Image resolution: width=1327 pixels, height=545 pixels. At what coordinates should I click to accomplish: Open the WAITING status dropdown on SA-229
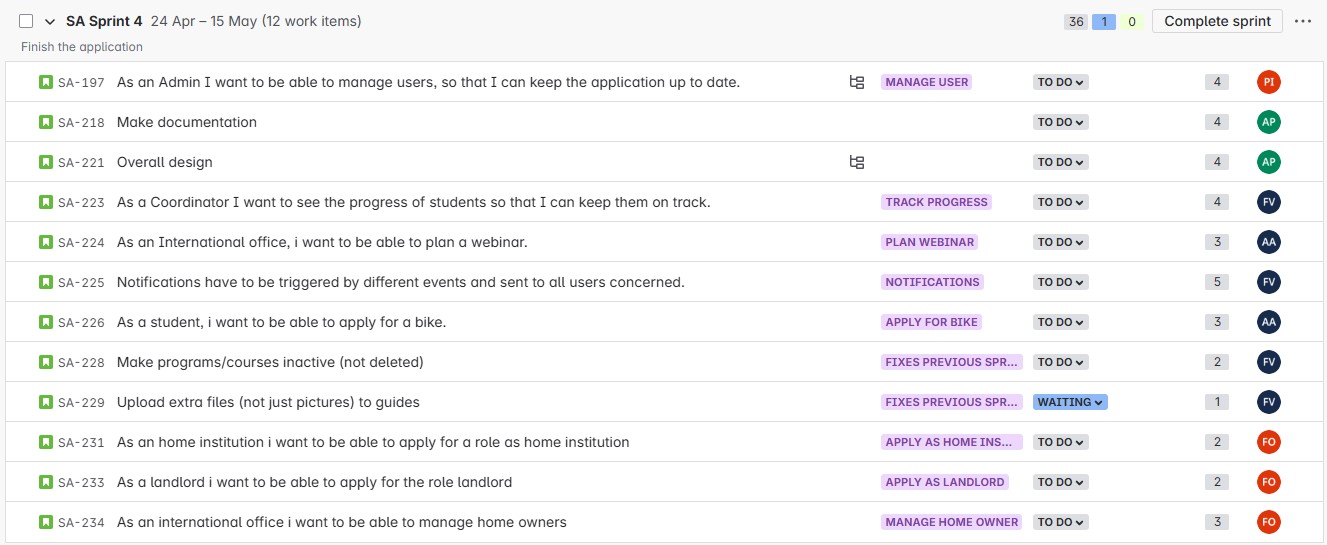pos(1070,402)
